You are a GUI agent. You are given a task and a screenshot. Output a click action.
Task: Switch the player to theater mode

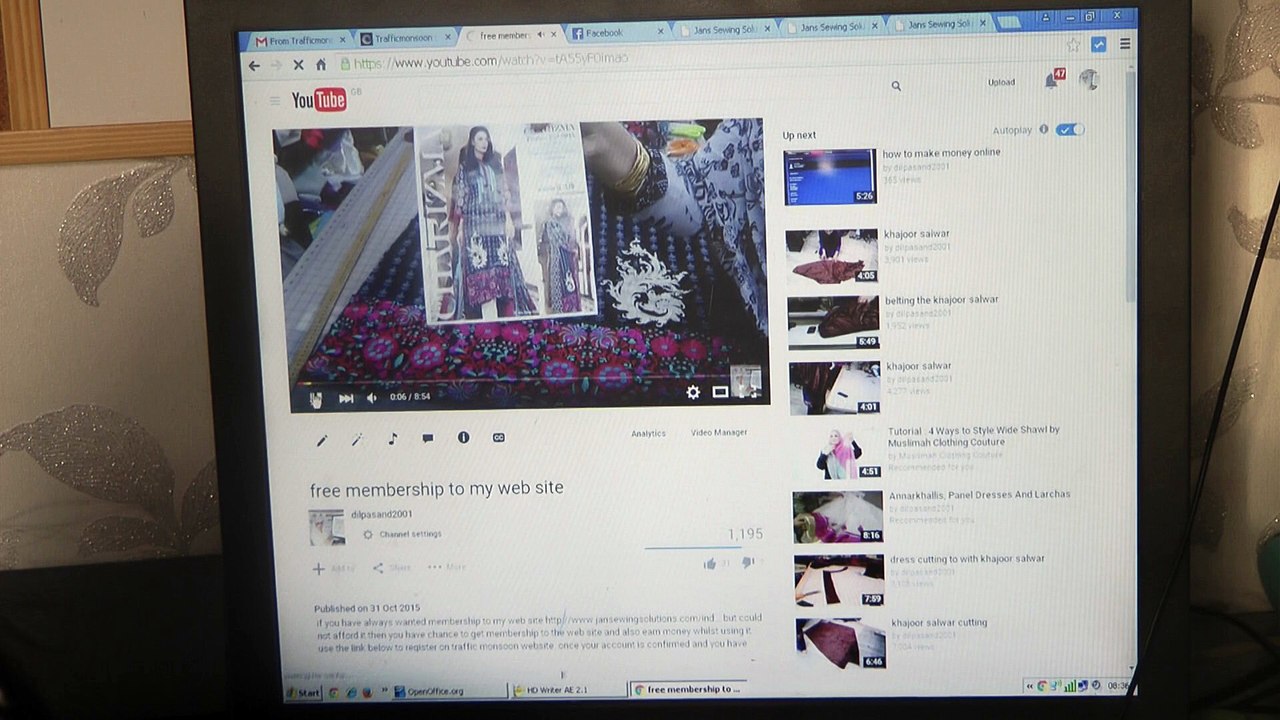[720, 392]
